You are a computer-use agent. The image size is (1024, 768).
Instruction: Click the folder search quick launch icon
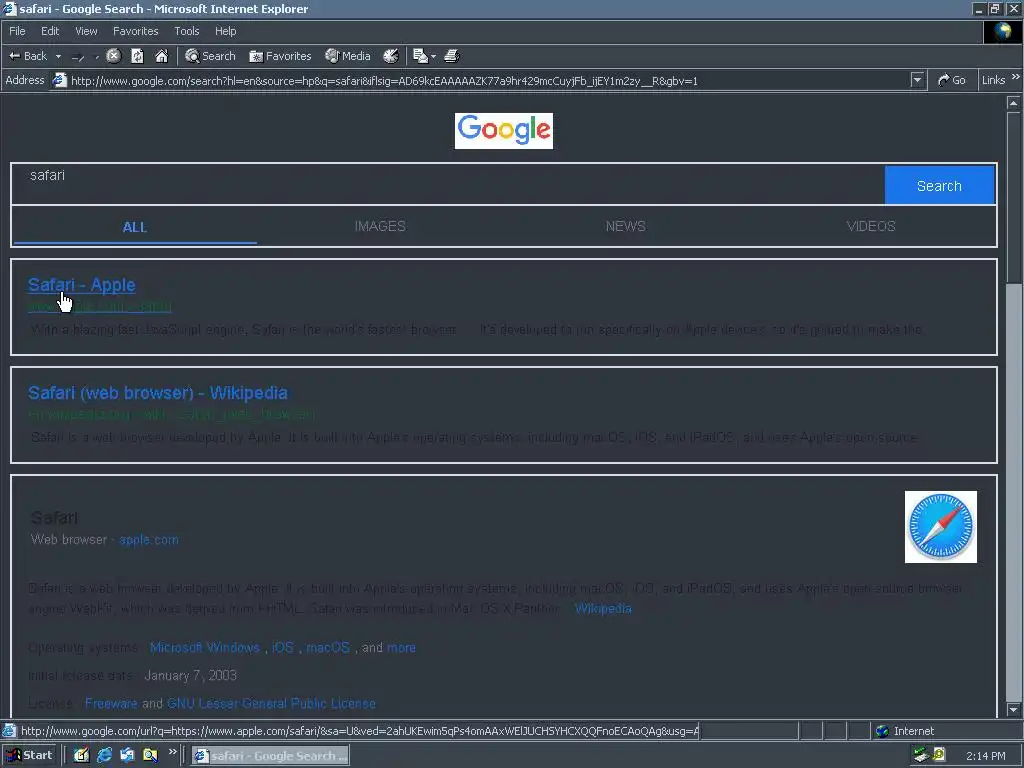point(150,755)
